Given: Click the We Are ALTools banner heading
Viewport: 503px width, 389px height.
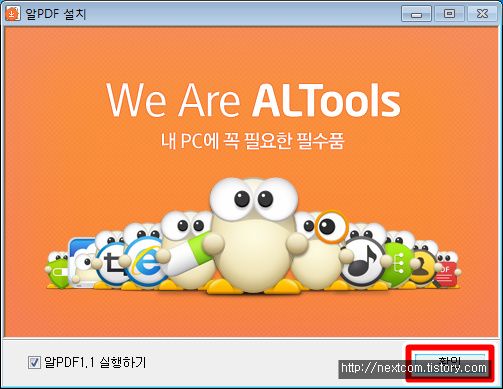Looking at the screenshot, I should pyautogui.click(x=253, y=100).
